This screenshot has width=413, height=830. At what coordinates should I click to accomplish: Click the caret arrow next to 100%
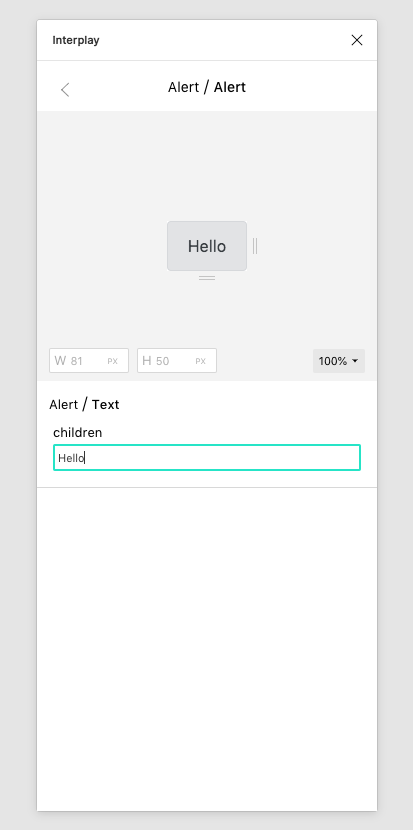tap(355, 361)
